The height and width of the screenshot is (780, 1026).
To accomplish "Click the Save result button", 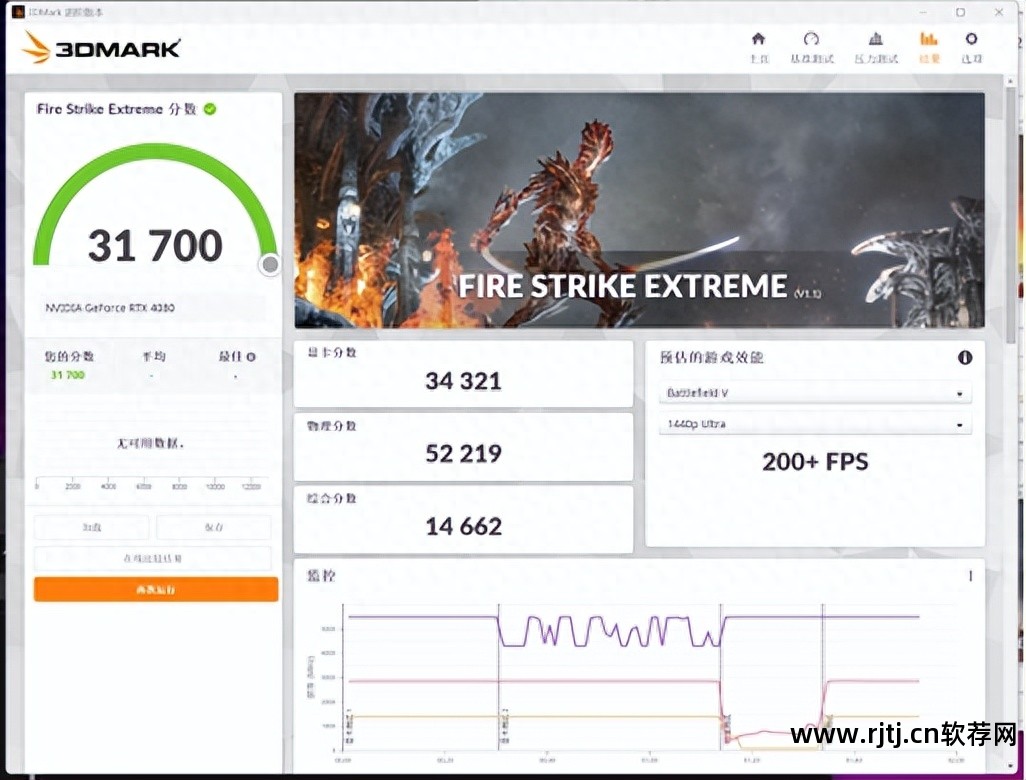I will click(214, 527).
